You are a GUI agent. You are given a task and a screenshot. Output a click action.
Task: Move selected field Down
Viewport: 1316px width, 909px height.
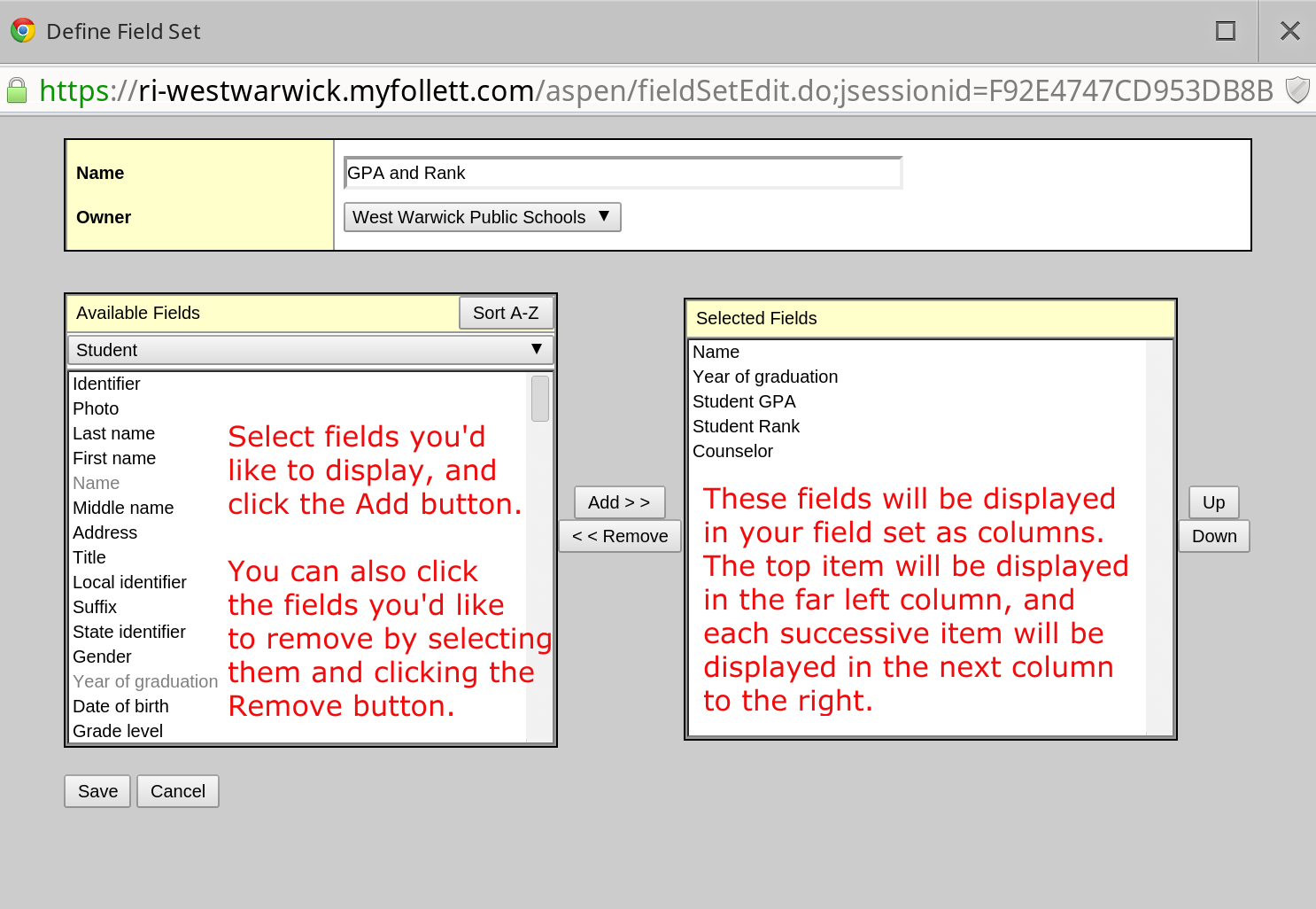coord(1214,536)
